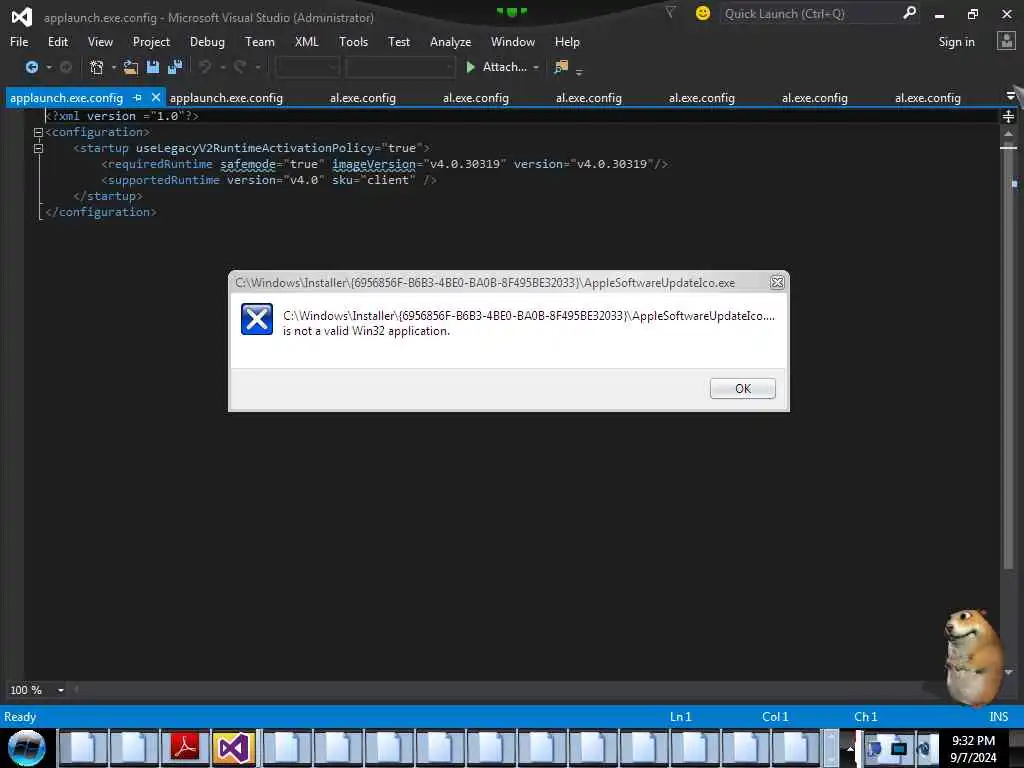
Task: Click the Visual Studio taskbar icon
Action: pos(234,748)
